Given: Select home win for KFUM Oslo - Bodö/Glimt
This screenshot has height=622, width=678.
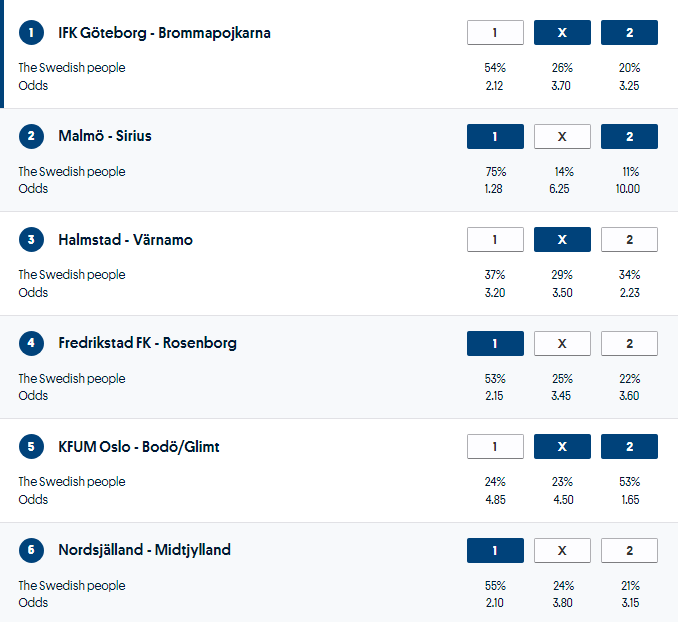Looking at the screenshot, I should 495,447.
